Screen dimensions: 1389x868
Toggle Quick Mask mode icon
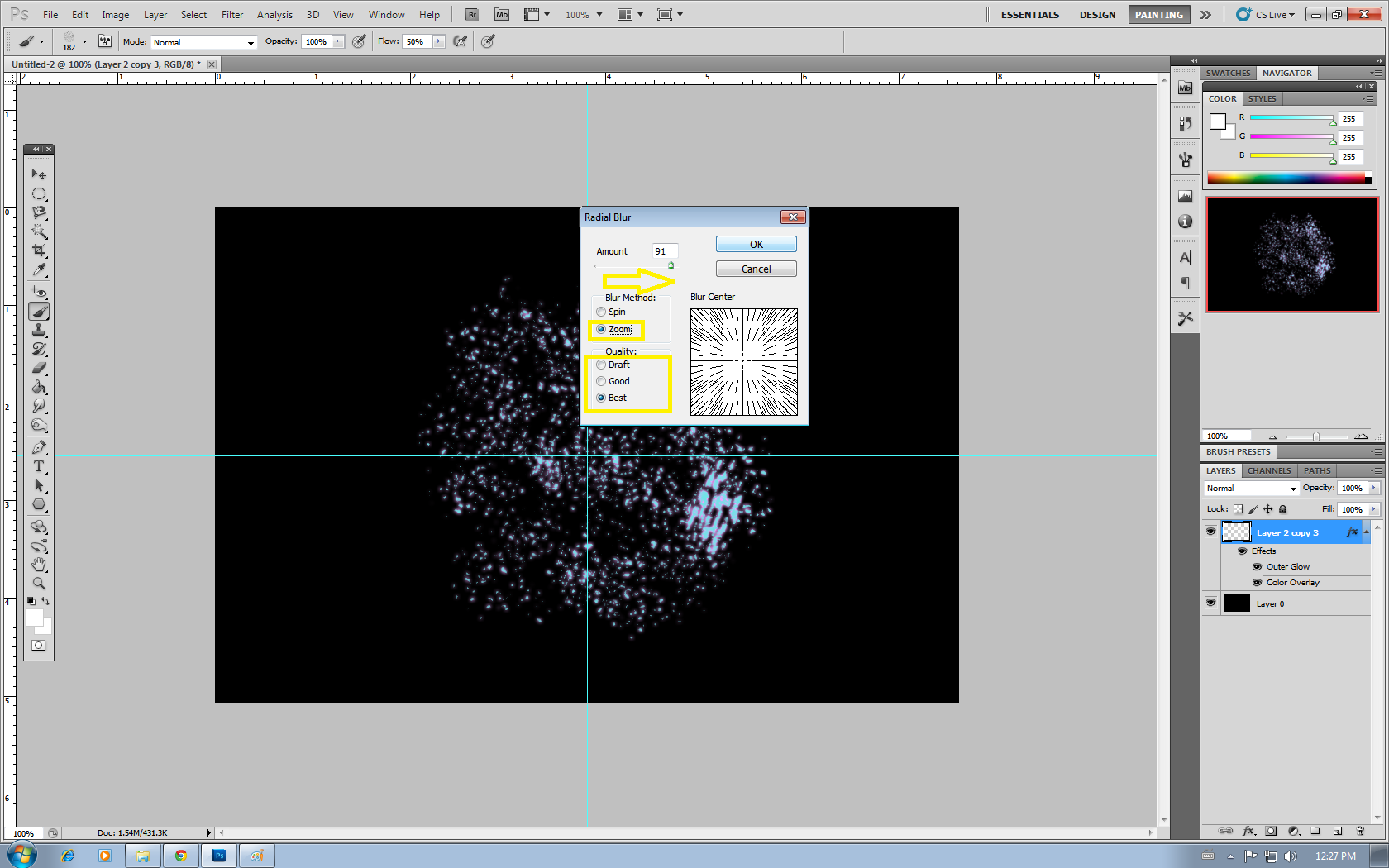pyautogui.click(x=39, y=646)
